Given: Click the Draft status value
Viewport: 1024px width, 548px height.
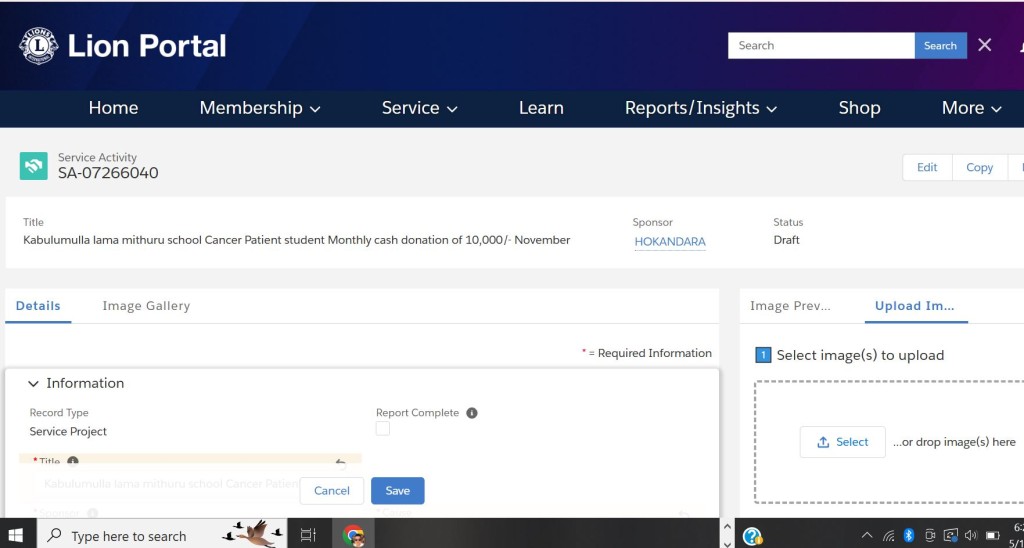Looking at the screenshot, I should 786,240.
